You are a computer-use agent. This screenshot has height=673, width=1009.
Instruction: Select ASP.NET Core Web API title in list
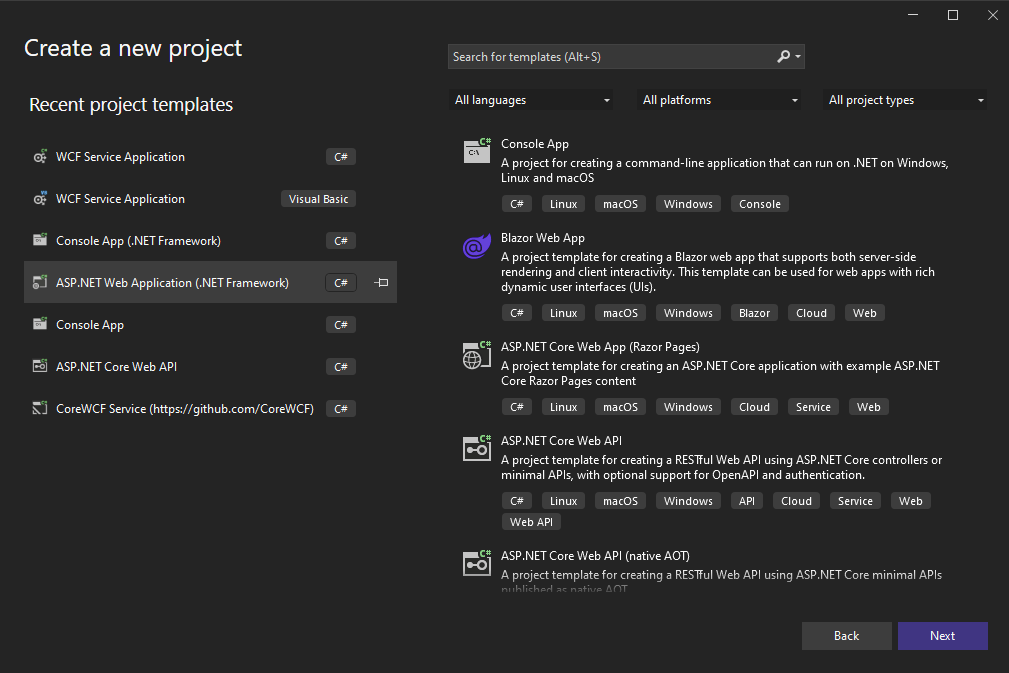pos(562,441)
